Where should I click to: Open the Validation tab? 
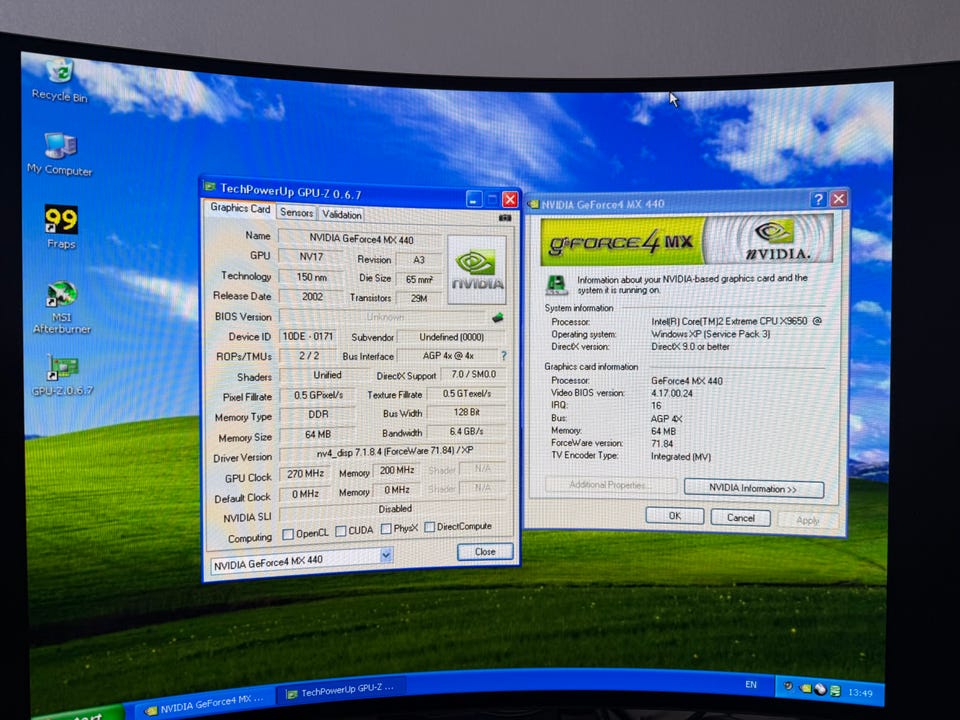pos(342,215)
